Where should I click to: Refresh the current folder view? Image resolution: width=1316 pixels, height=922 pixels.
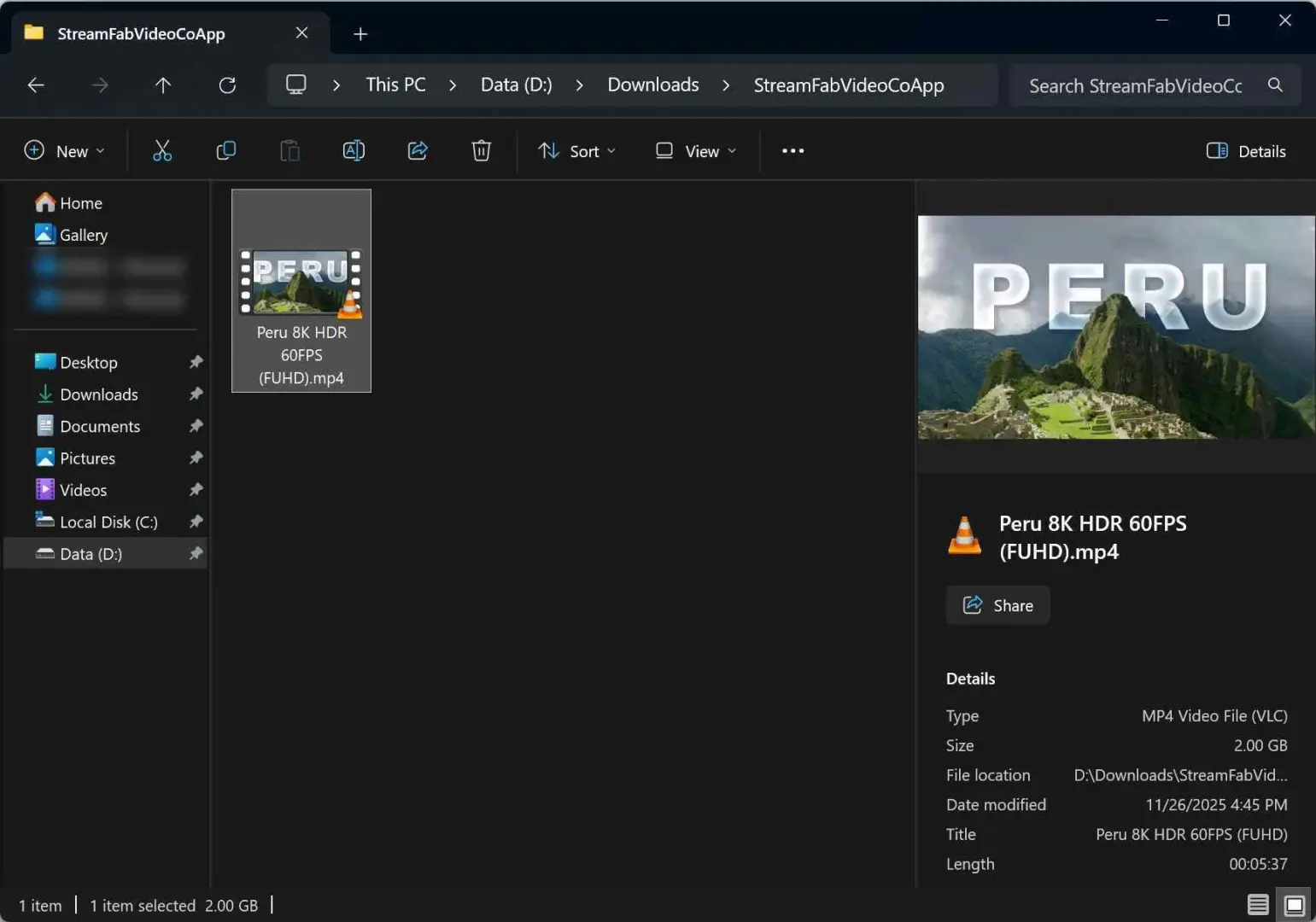(227, 85)
